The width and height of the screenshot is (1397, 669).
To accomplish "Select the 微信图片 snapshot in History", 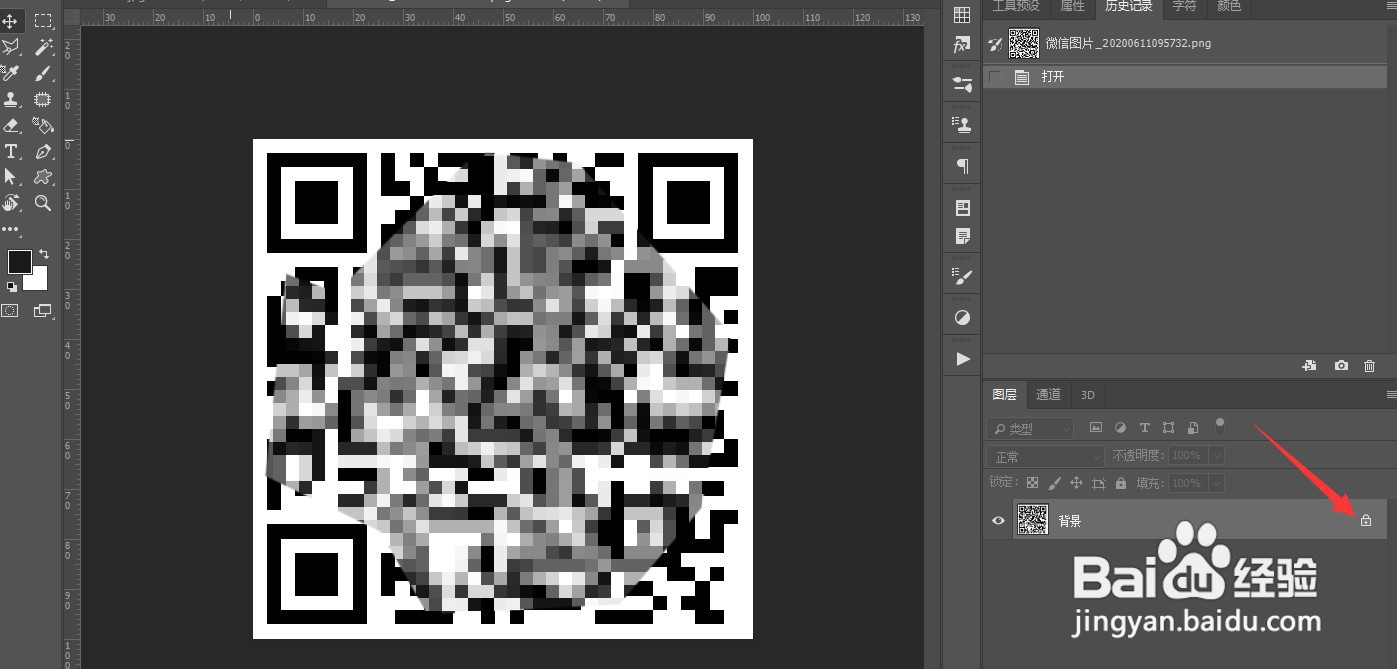I will click(1187, 43).
